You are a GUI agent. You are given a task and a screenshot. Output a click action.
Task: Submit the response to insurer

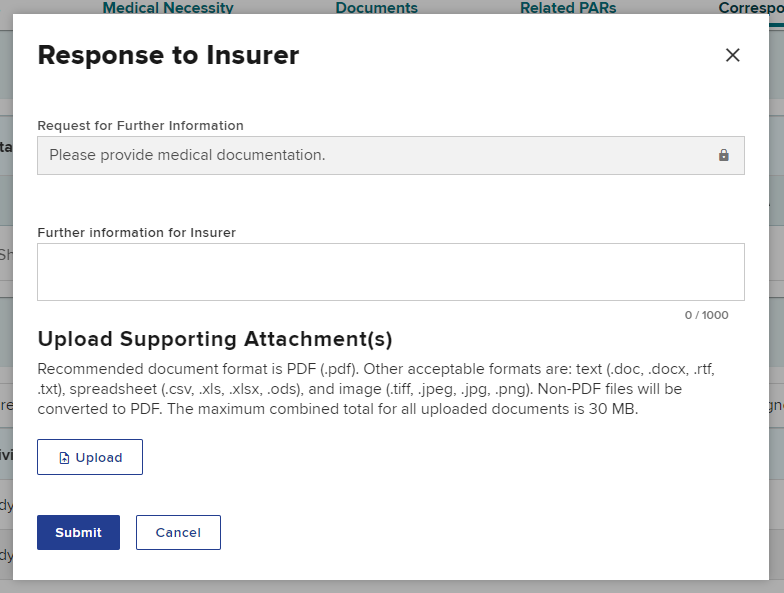pos(78,532)
